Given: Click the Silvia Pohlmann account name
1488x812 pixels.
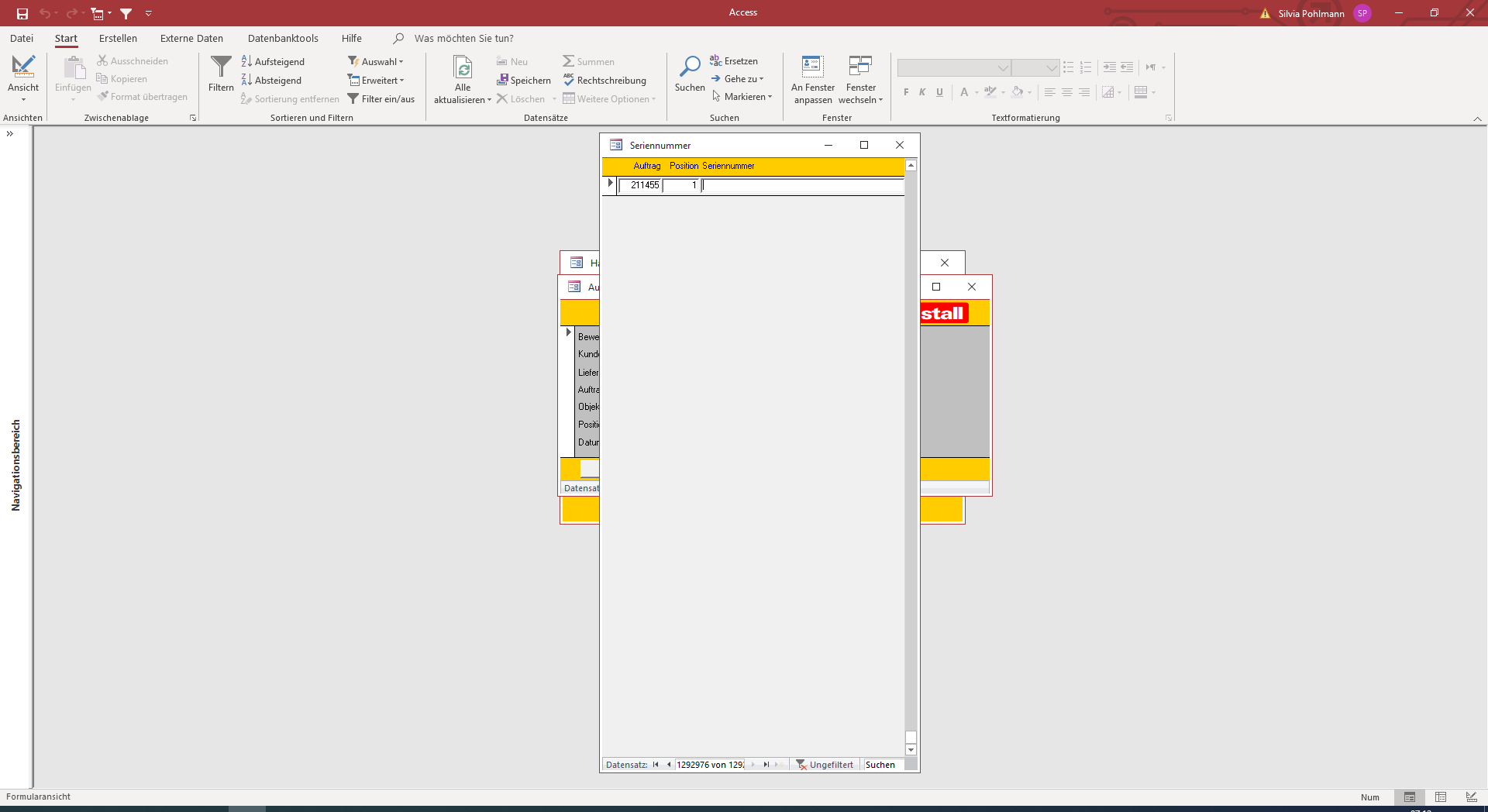Looking at the screenshot, I should coord(1311,13).
